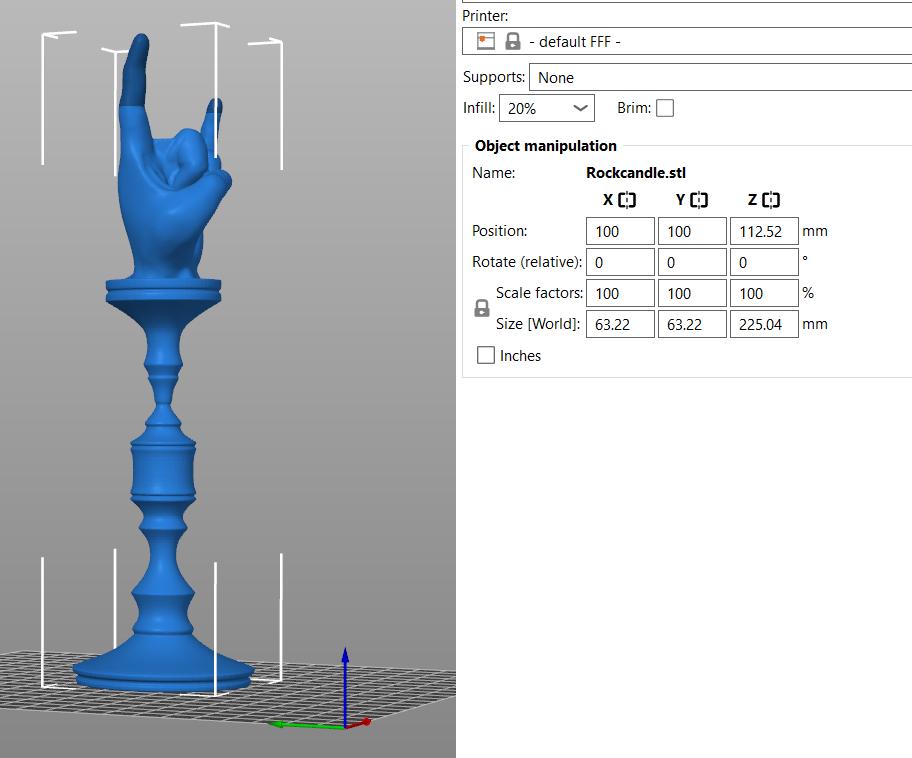Select the X scale factor field
The width and height of the screenshot is (912, 758).
click(x=619, y=292)
